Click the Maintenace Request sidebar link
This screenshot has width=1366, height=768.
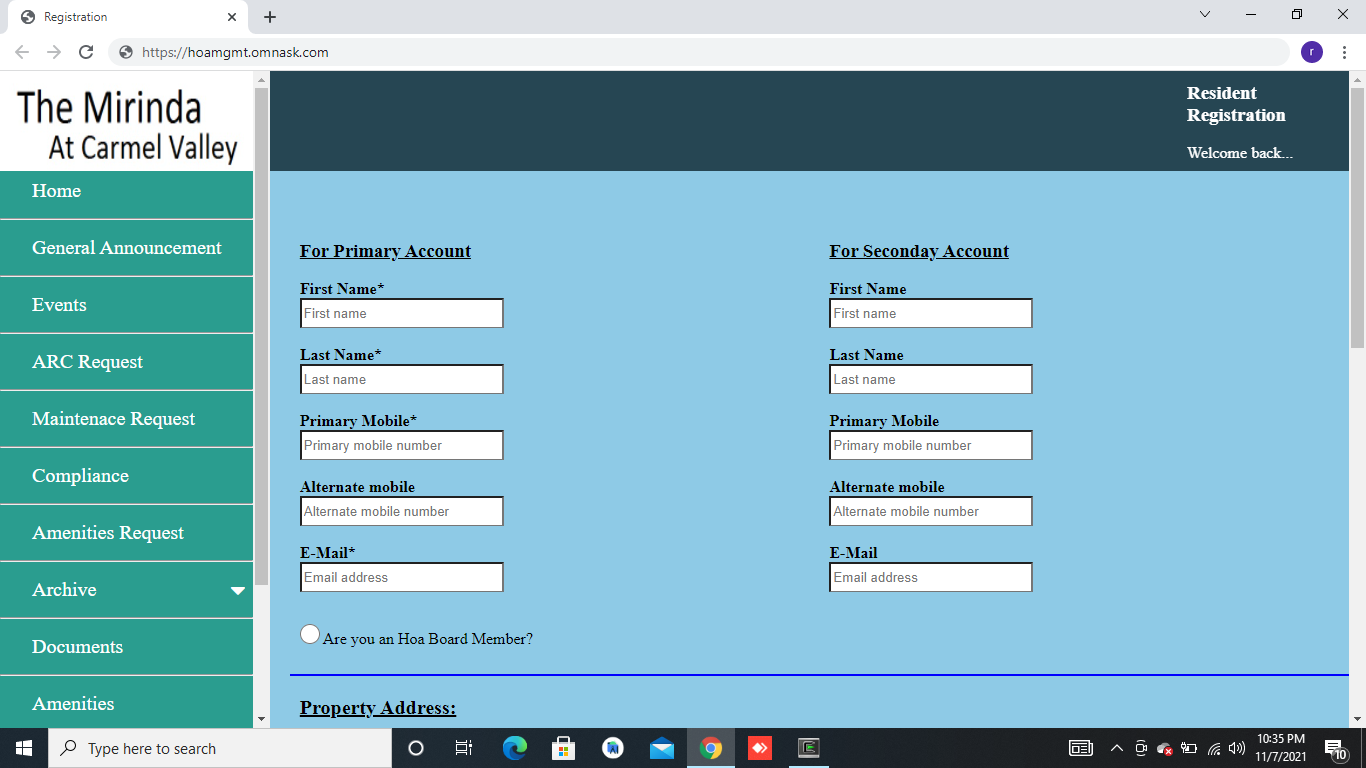(113, 419)
